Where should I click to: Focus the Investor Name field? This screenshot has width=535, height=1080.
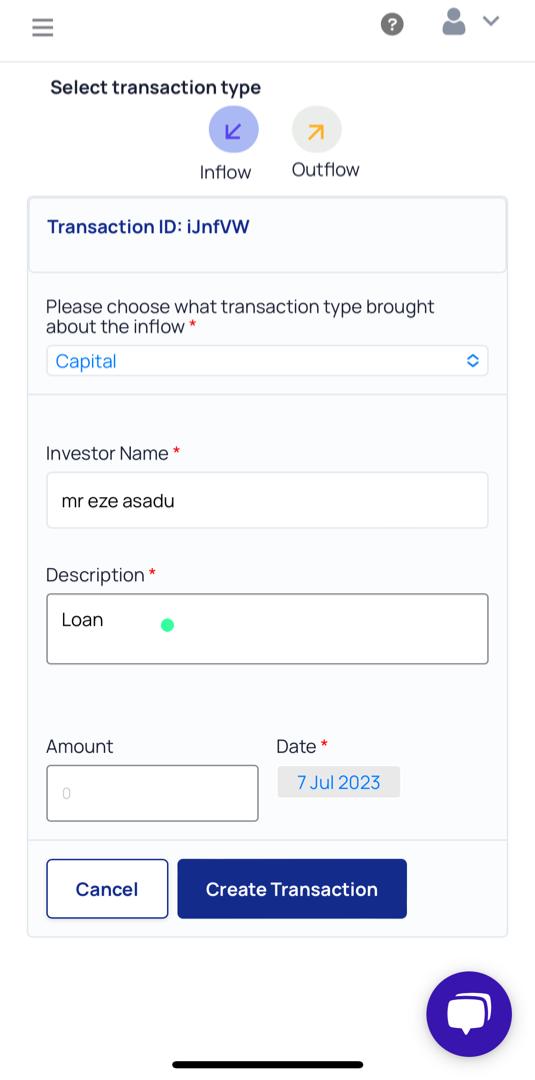(x=267, y=501)
